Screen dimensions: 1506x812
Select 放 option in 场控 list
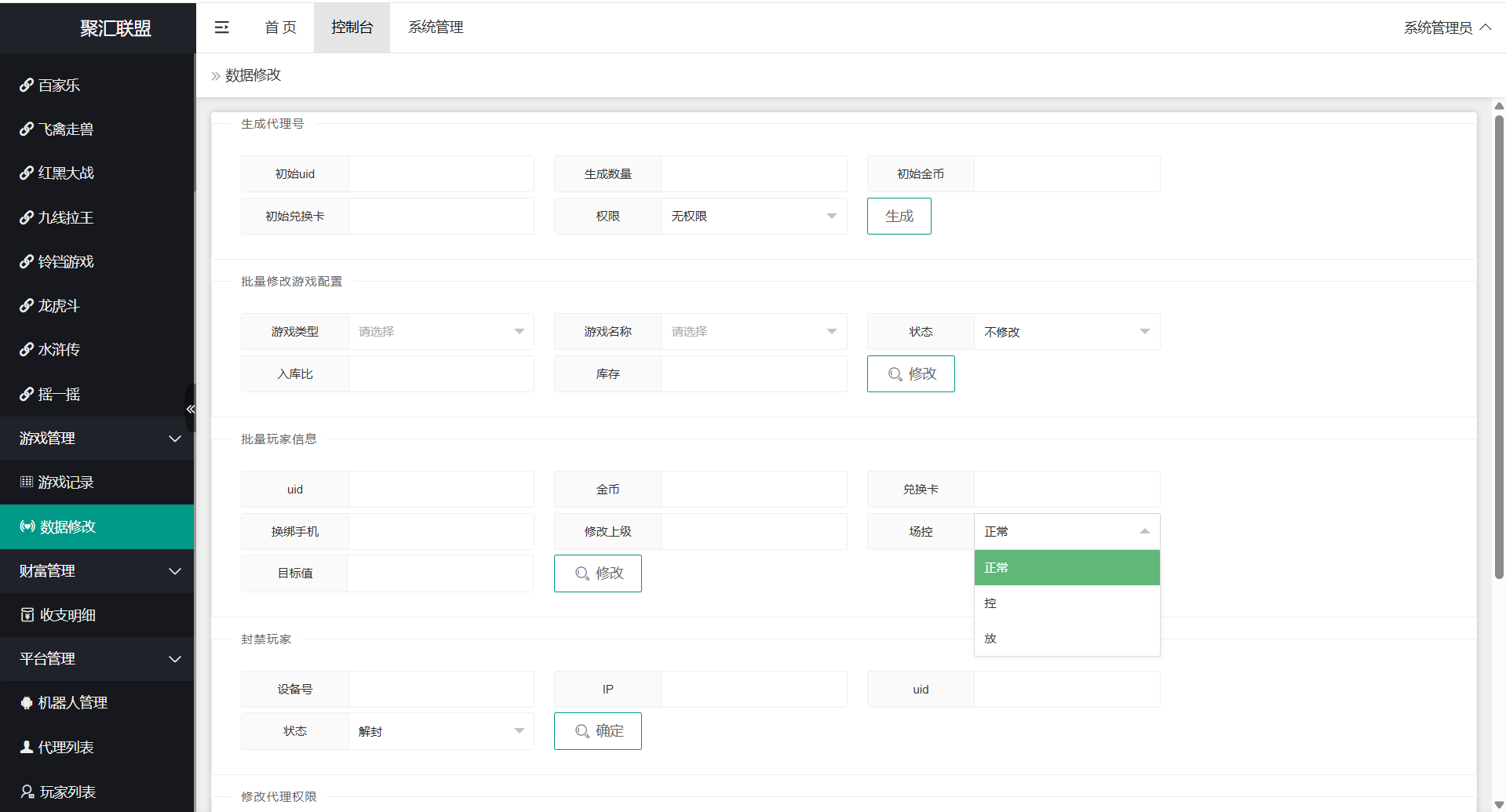click(1067, 639)
